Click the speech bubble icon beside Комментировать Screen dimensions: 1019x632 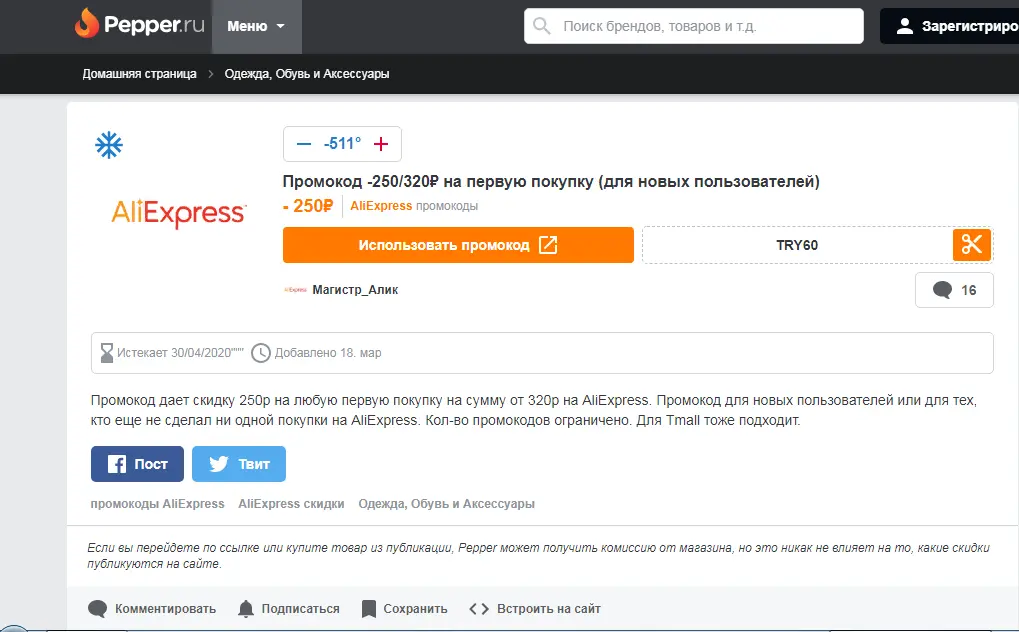[x=97, y=609]
